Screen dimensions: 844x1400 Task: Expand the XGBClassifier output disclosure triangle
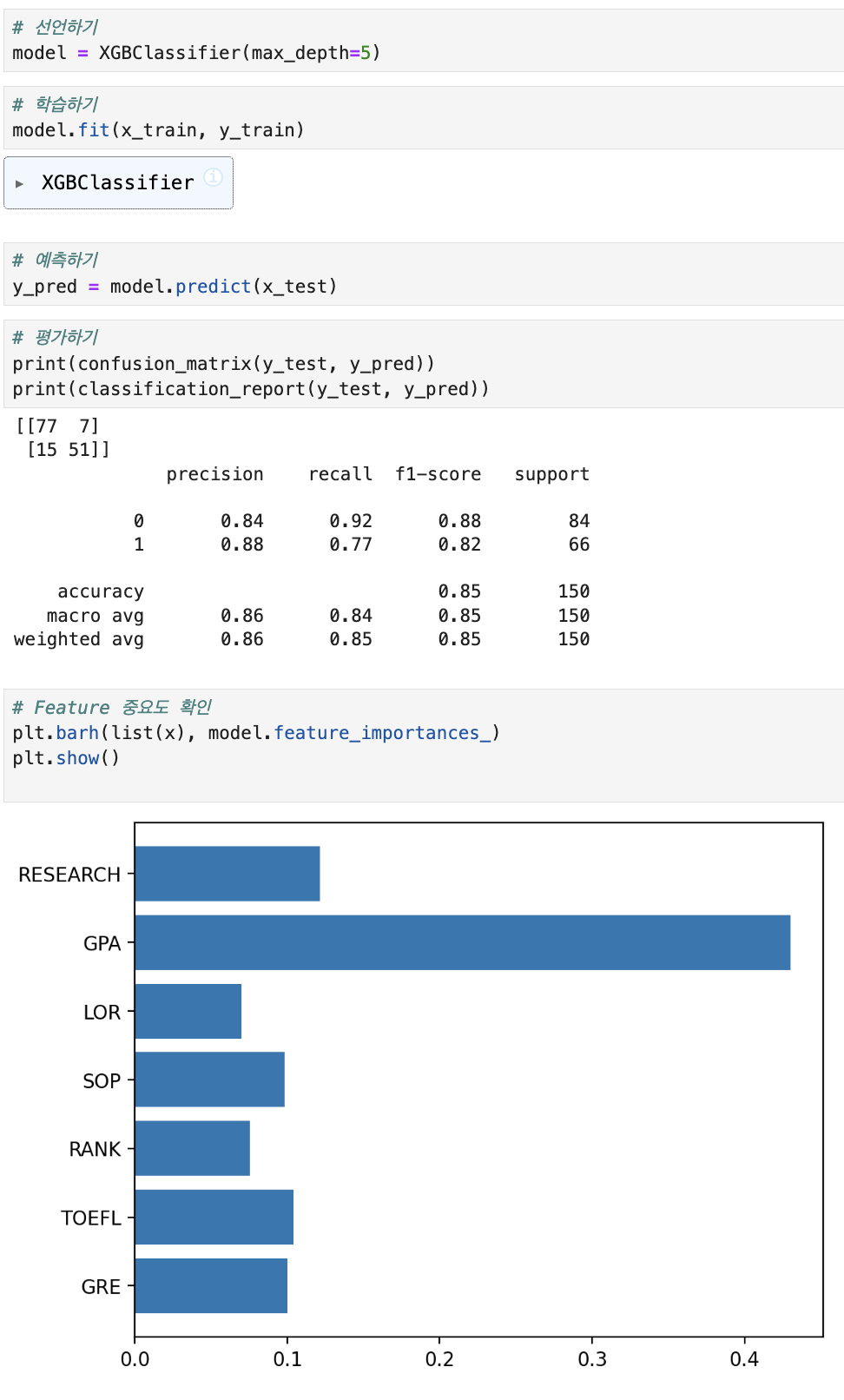(x=19, y=184)
